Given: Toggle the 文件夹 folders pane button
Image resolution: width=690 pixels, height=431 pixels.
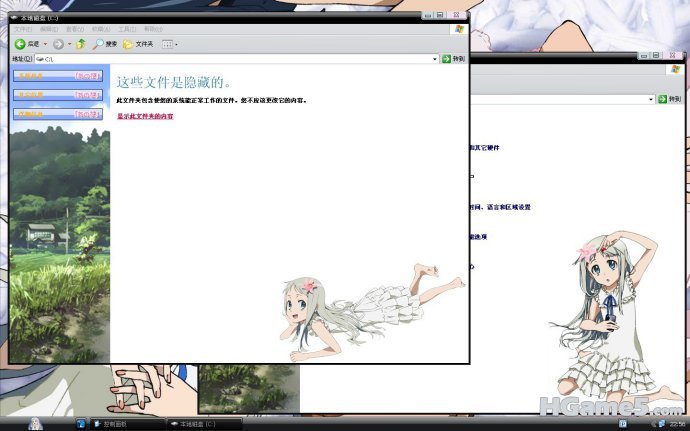Looking at the screenshot, I should [138, 44].
